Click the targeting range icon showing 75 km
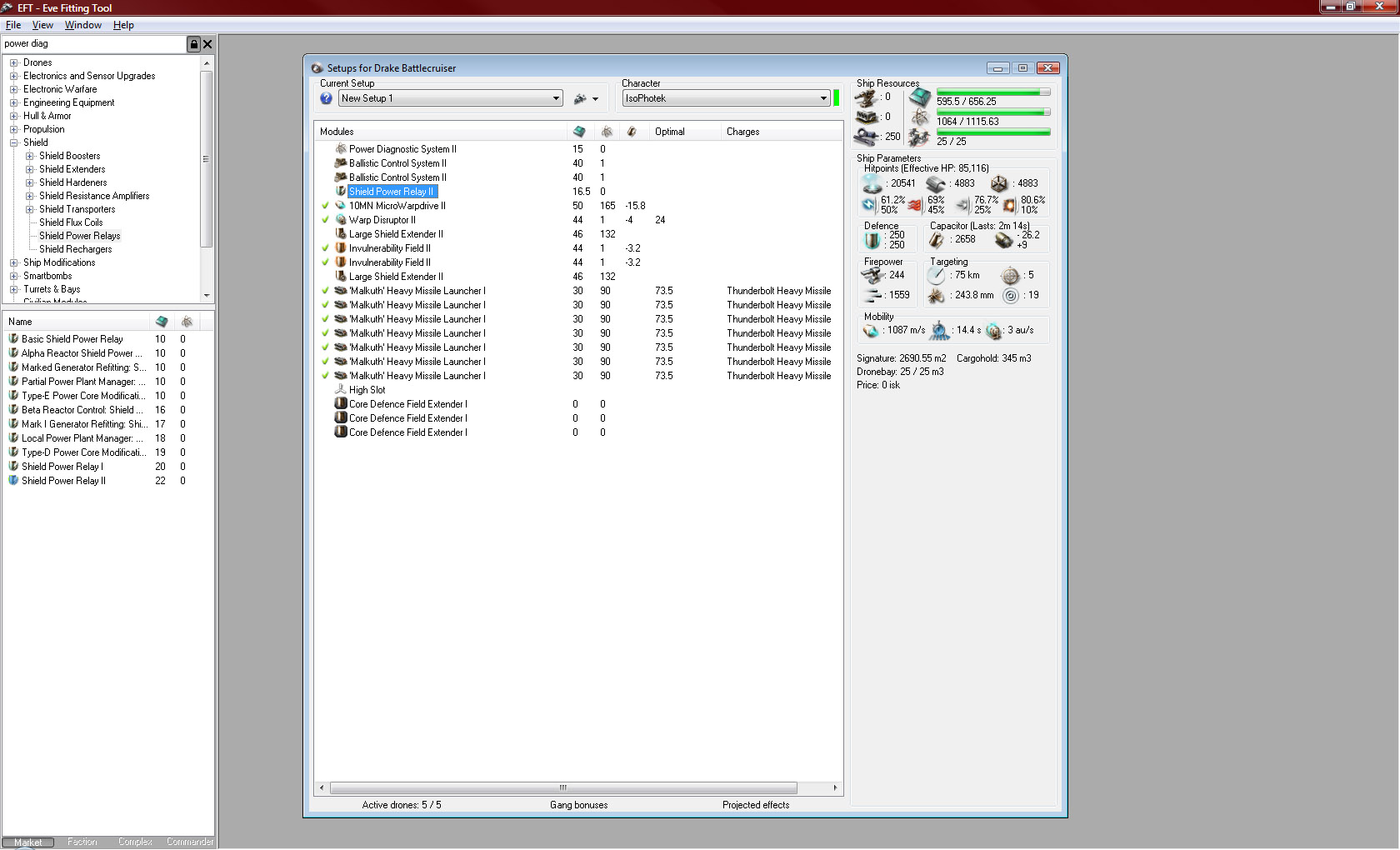 coord(937,275)
